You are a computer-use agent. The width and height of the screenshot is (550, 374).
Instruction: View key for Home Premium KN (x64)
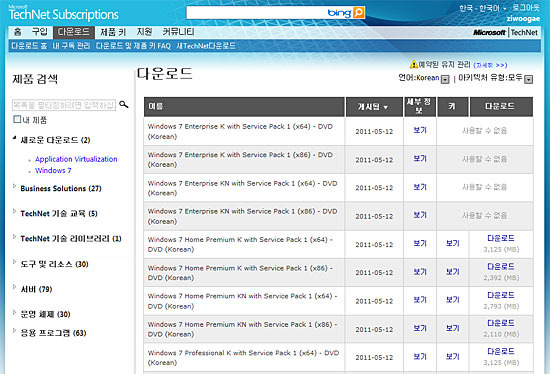tap(452, 300)
